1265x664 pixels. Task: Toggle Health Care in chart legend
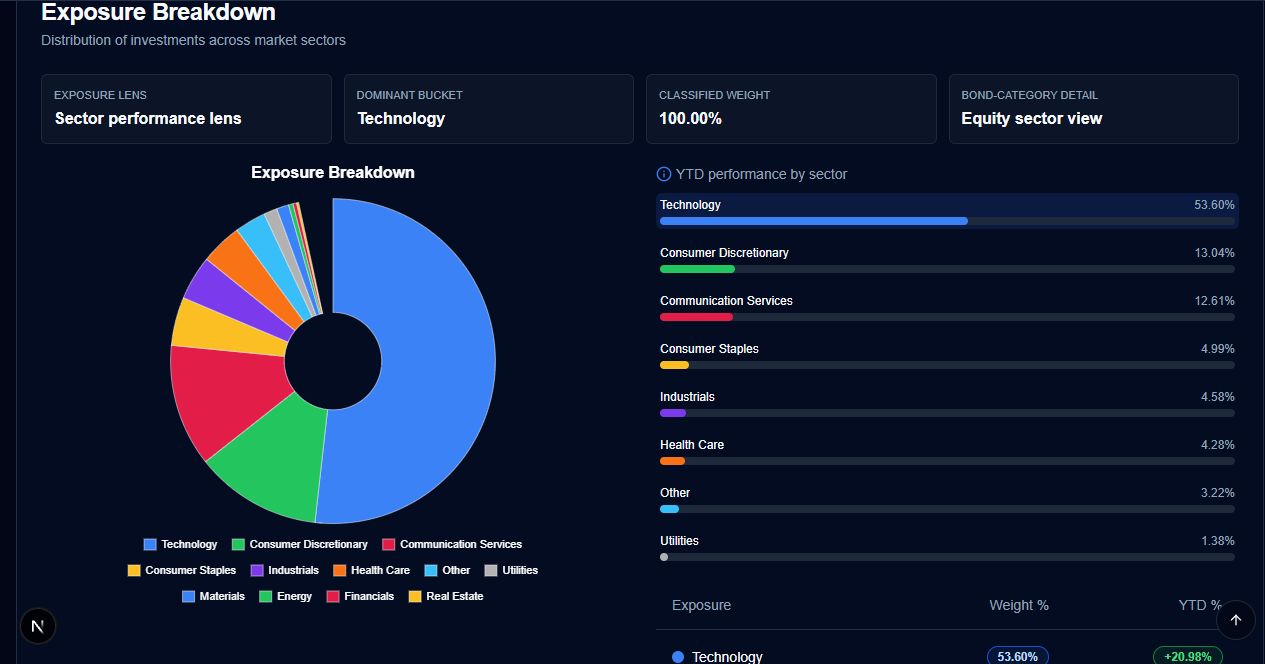pyautogui.click(x=371, y=570)
